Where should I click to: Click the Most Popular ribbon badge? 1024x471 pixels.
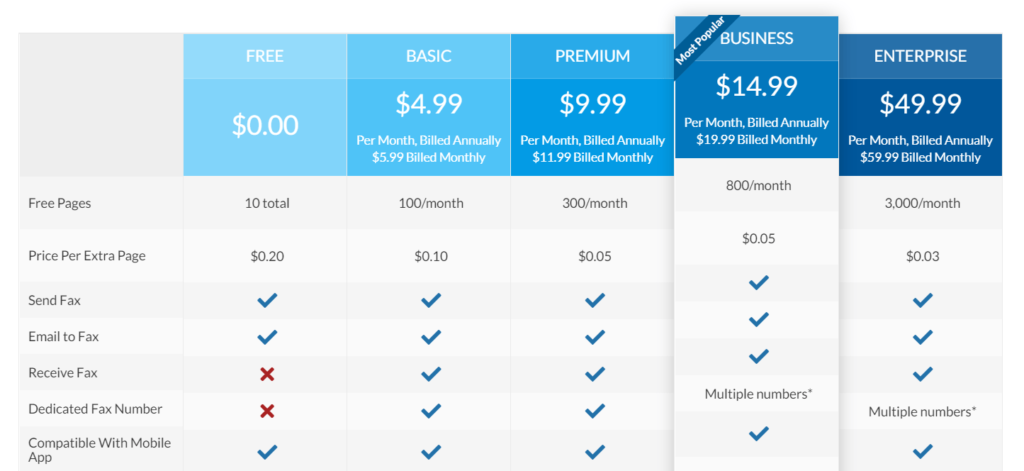(x=703, y=39)
